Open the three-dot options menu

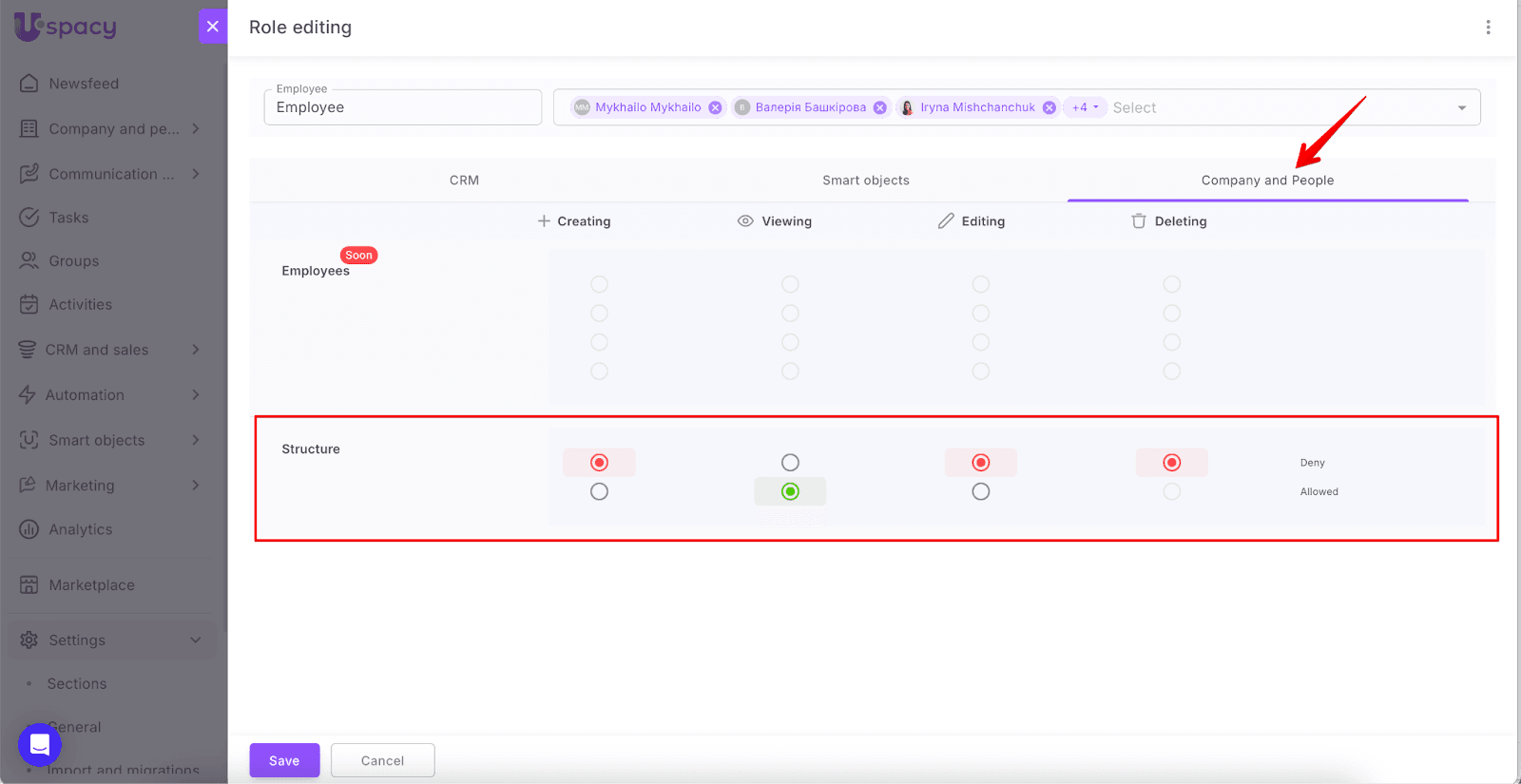tap(1488, 28)
